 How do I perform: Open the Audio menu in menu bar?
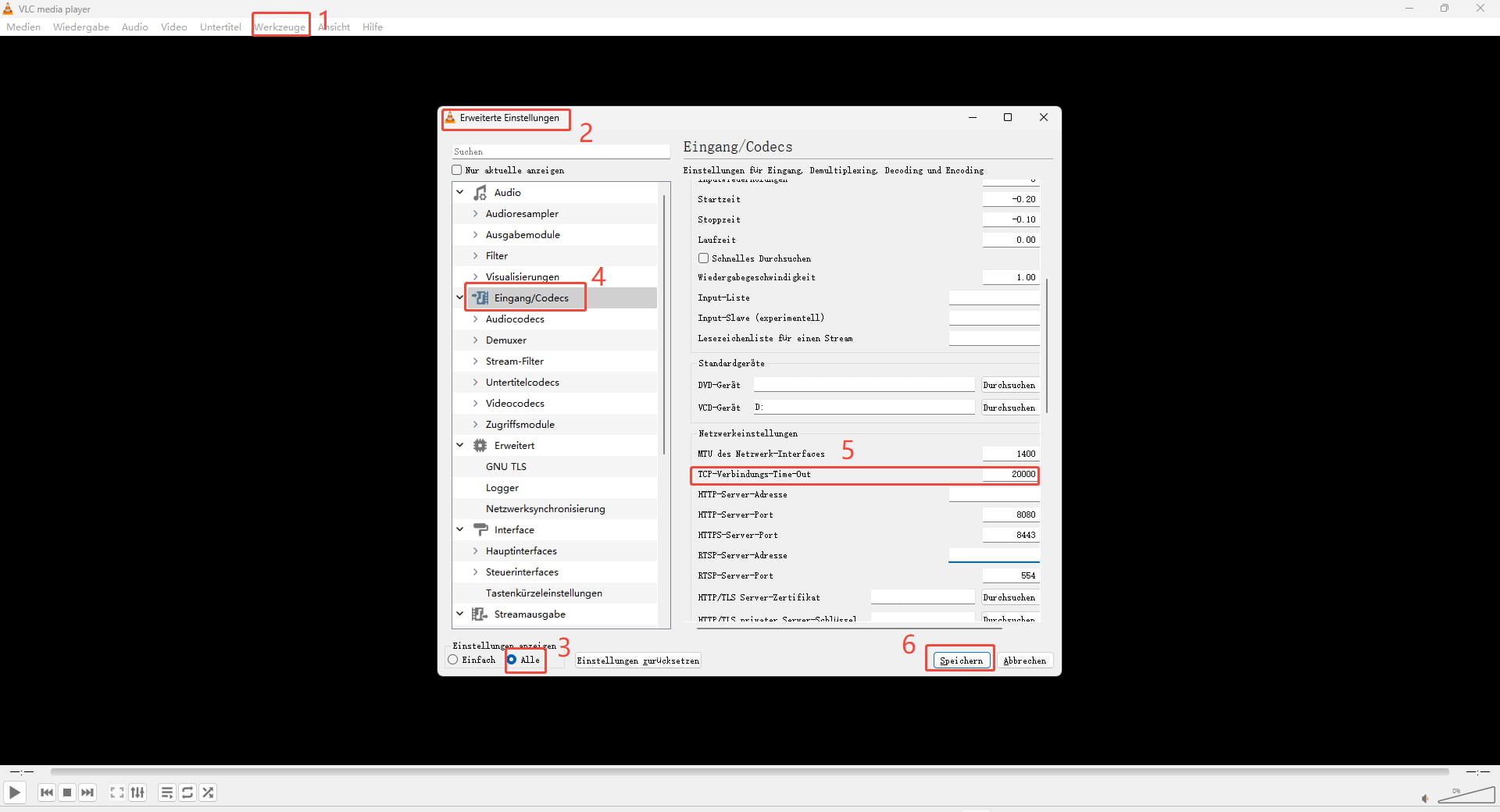point(135,27)
